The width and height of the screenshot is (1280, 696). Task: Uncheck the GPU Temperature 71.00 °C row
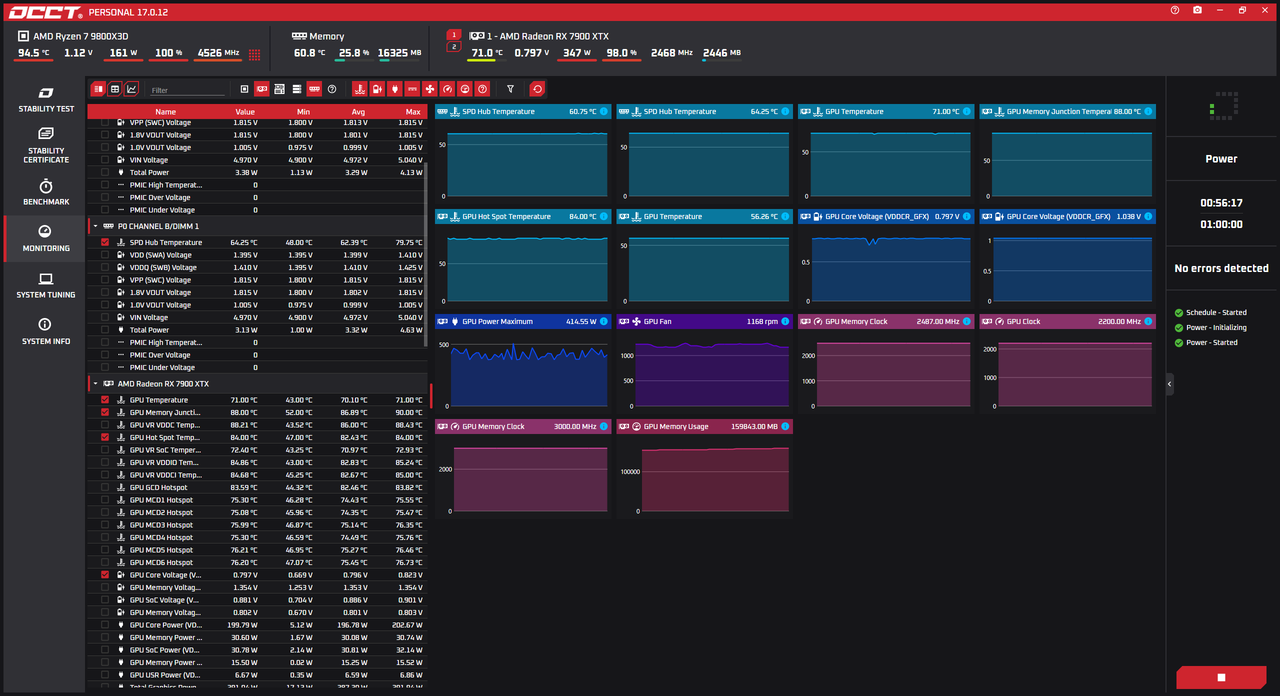pyautogui.click(x=105, y=400)
